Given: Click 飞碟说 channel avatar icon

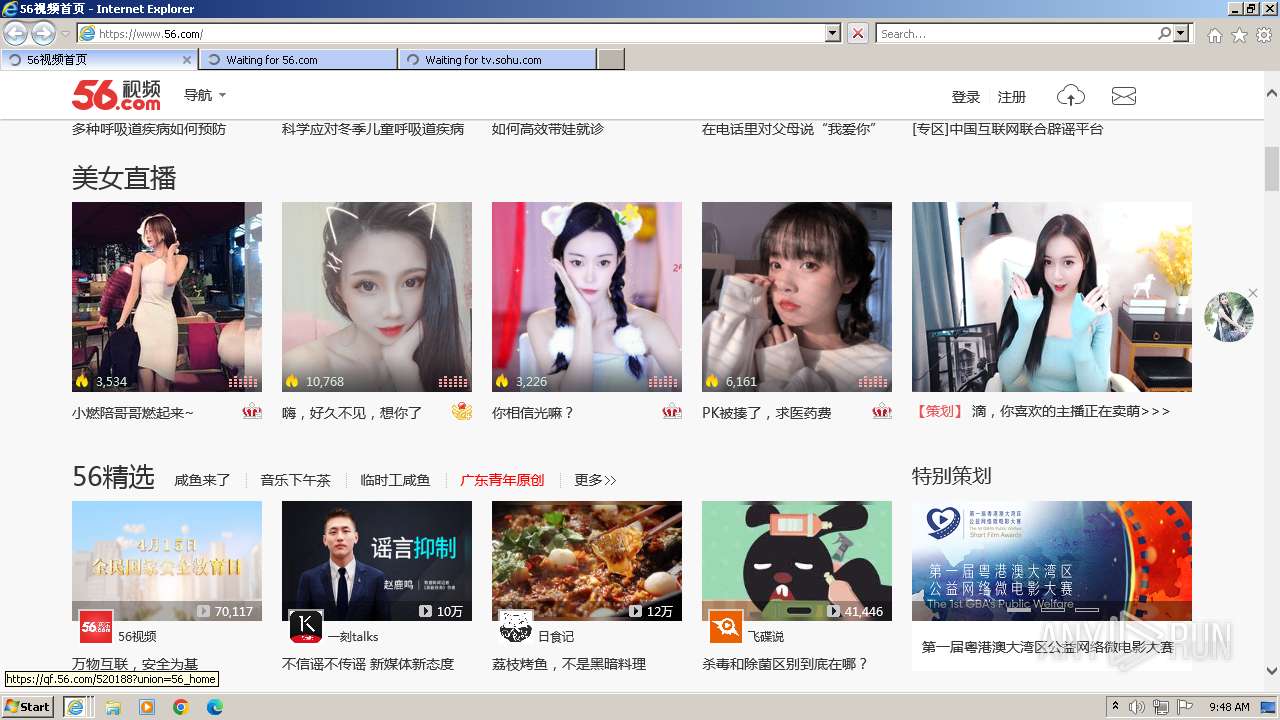Looking at the screenshot, I should (x=726, y=626).
